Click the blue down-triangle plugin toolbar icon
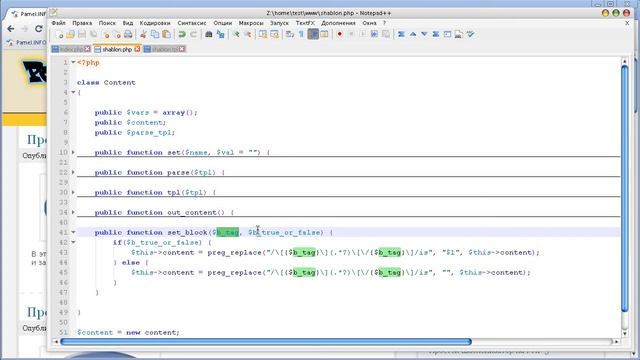This screenshot has height=360, width=640. [424, 34]
